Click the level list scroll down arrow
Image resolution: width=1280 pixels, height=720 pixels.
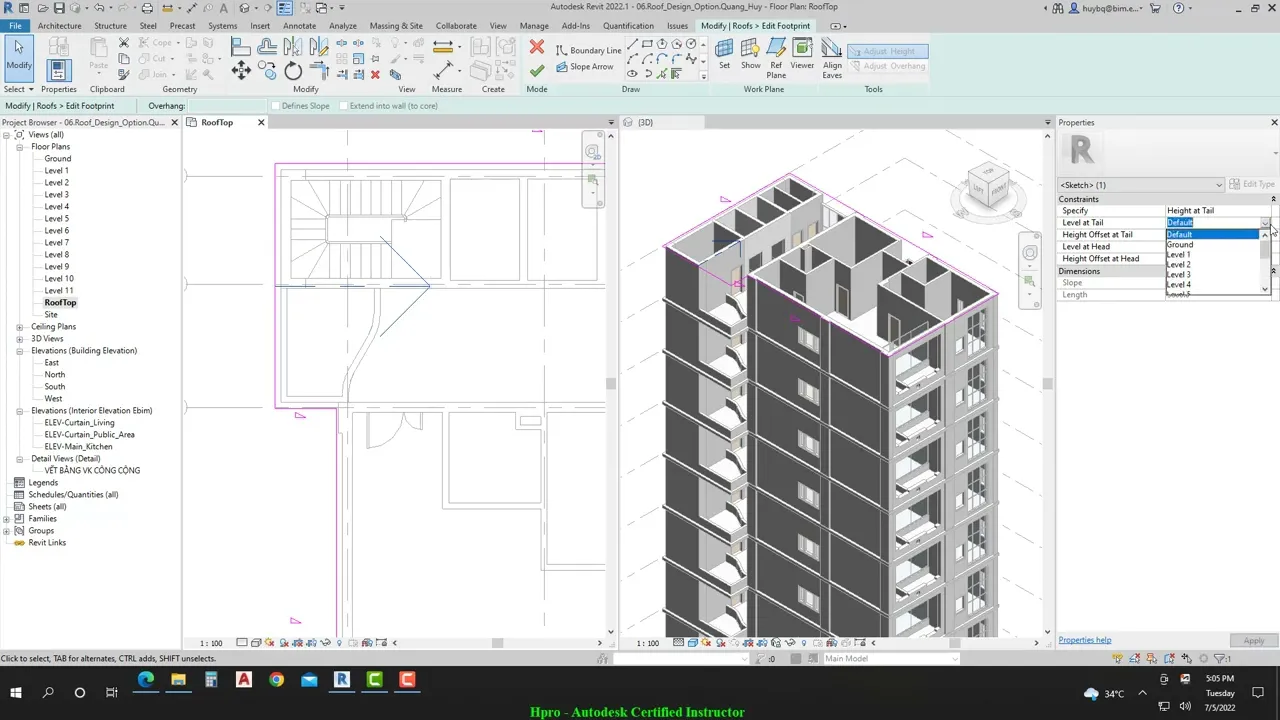pyautogui.click(x=1265, y=290)
